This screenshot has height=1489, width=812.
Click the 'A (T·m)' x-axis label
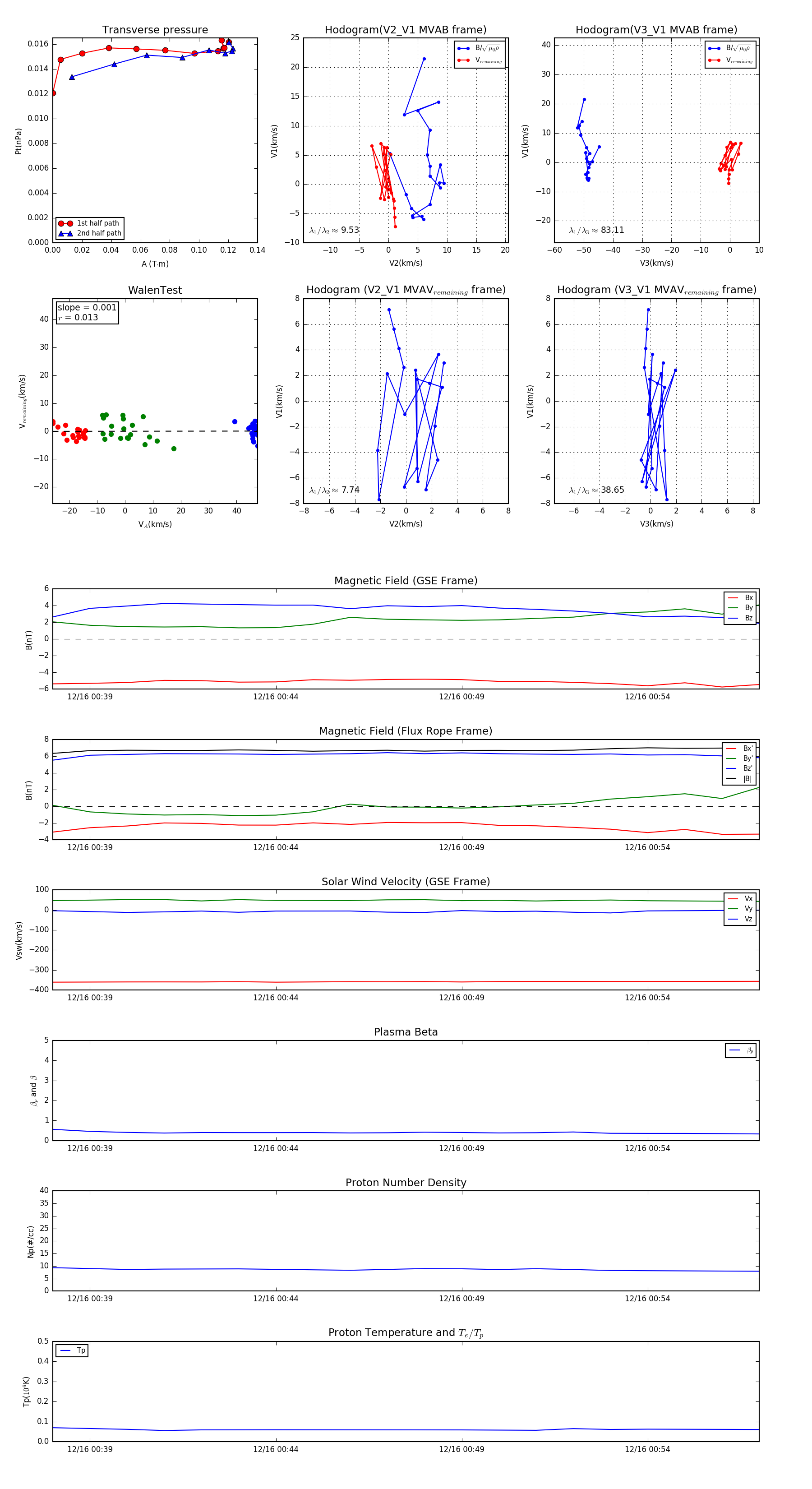coord(155,264)
